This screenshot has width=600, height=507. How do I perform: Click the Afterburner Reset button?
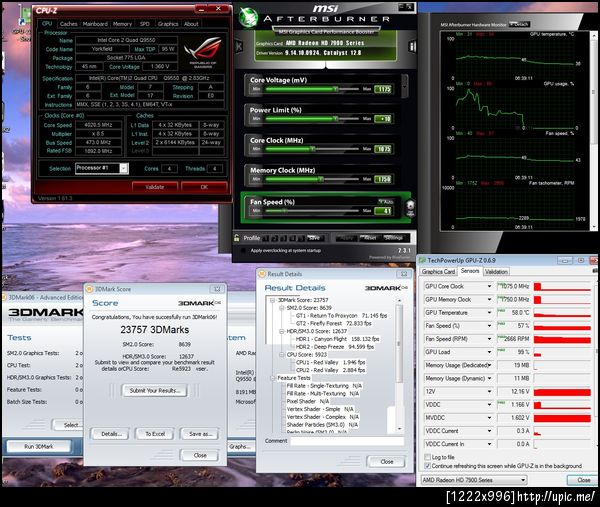(369, 238)
